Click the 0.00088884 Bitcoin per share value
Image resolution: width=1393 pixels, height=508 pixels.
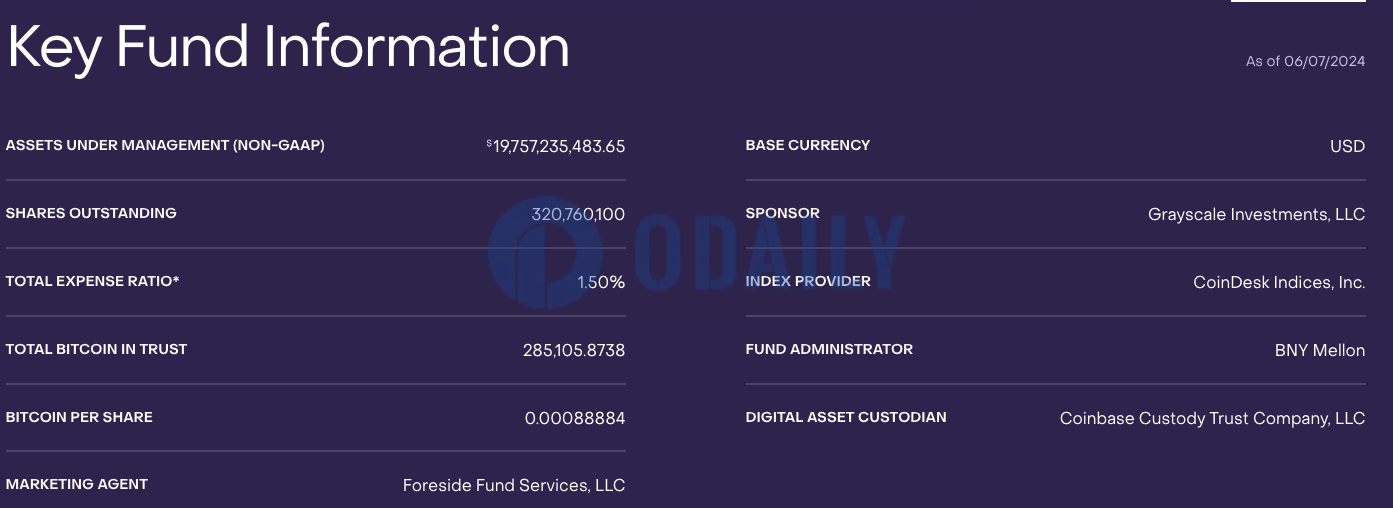pos(575,418)
